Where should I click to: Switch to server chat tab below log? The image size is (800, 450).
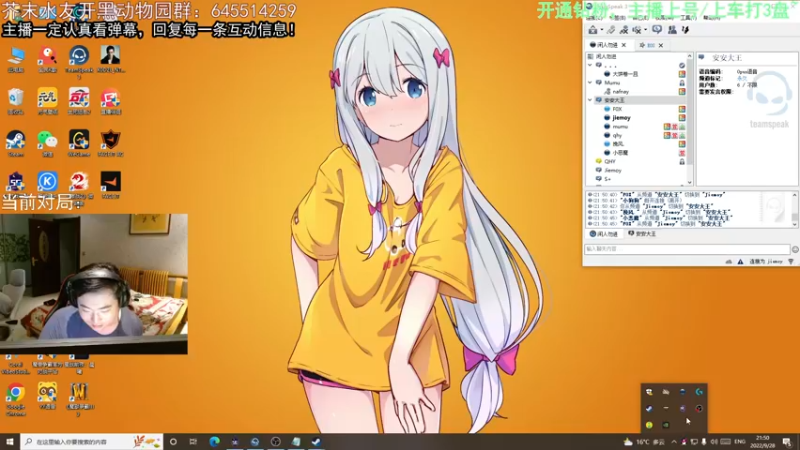604,234
